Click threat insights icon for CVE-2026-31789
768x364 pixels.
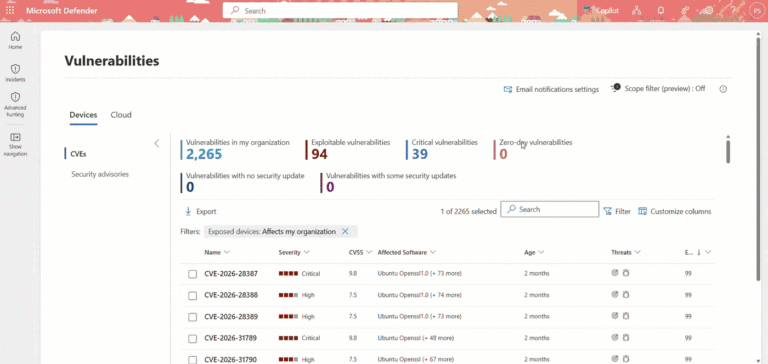point(615,337)
